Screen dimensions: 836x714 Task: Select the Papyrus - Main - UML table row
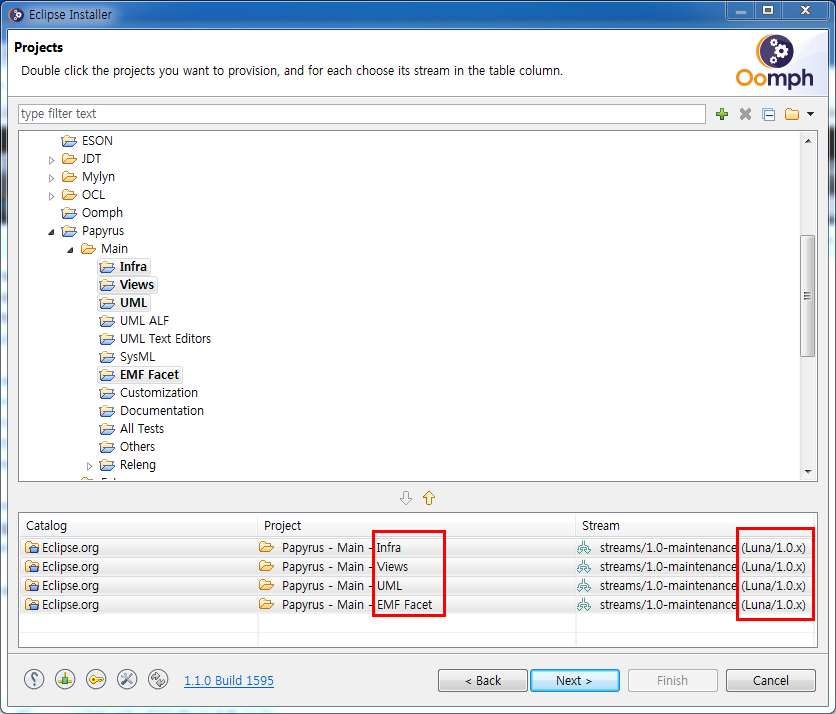tap(417, 586)
